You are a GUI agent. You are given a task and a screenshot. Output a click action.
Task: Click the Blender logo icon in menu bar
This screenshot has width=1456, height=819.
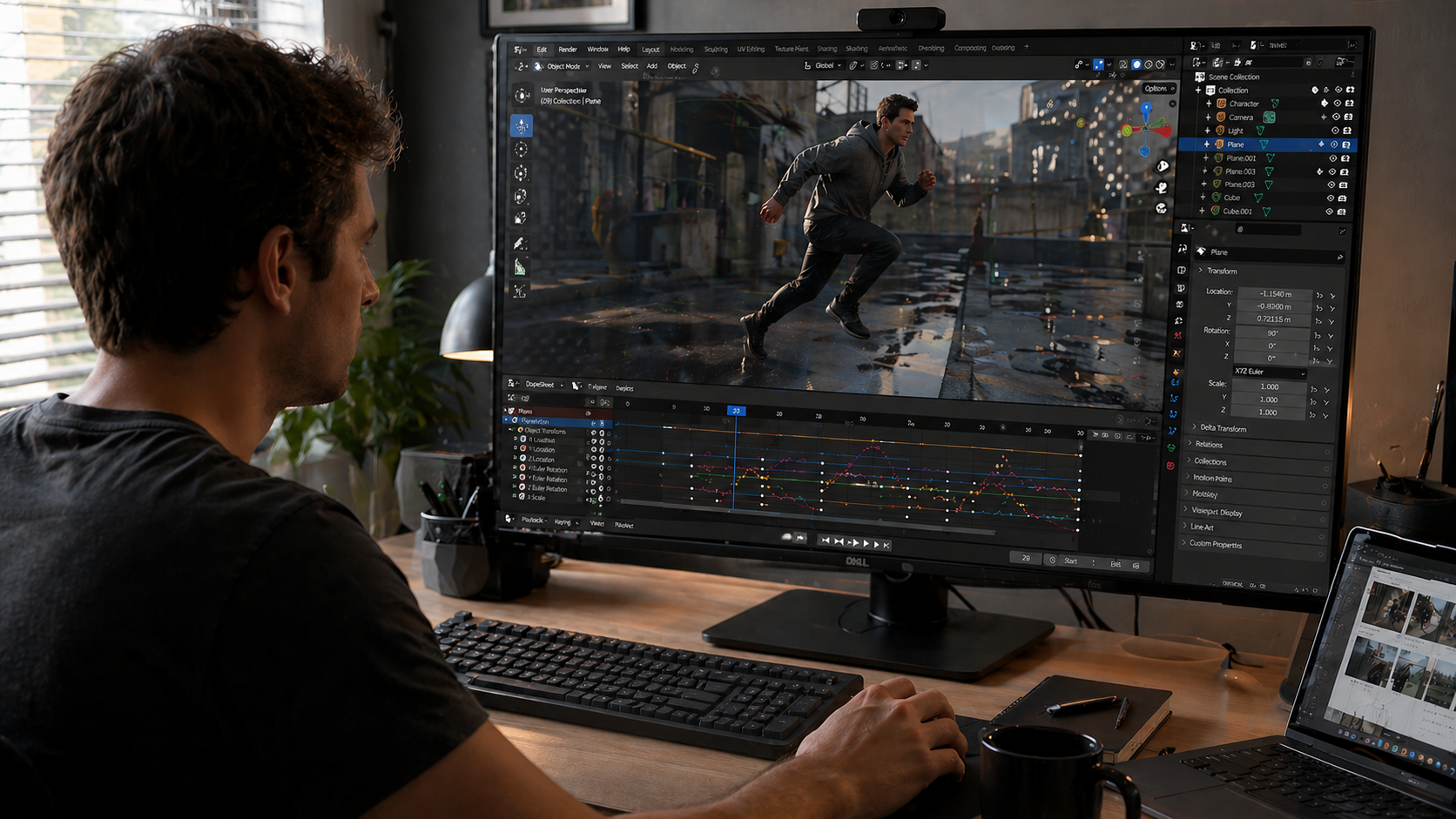(x=519, y=50)
